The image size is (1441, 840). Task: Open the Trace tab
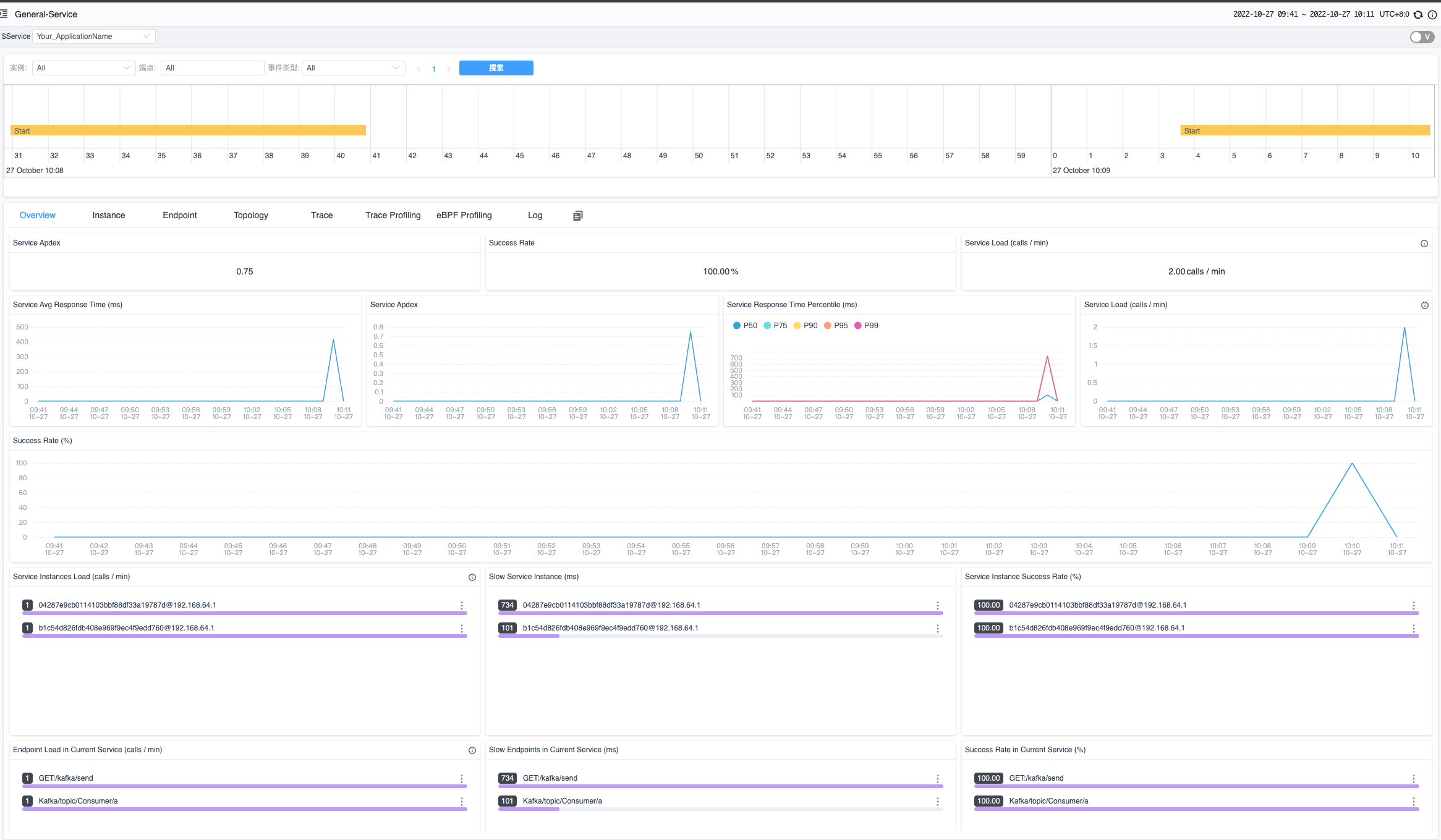coord(322,215)
